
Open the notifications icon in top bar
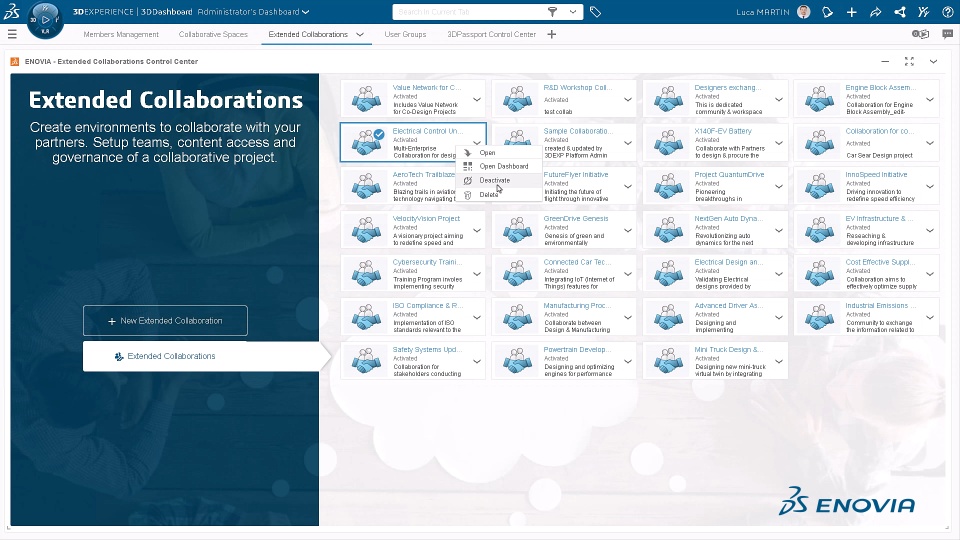click(828, 12)
